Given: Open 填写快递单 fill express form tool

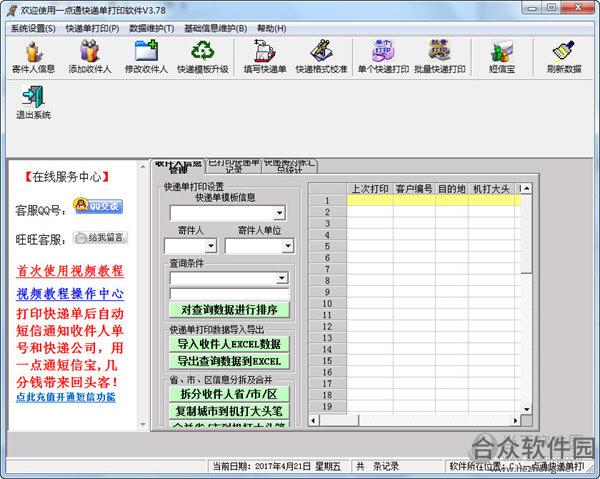Looking at the screenshot, I should (265, 57).
